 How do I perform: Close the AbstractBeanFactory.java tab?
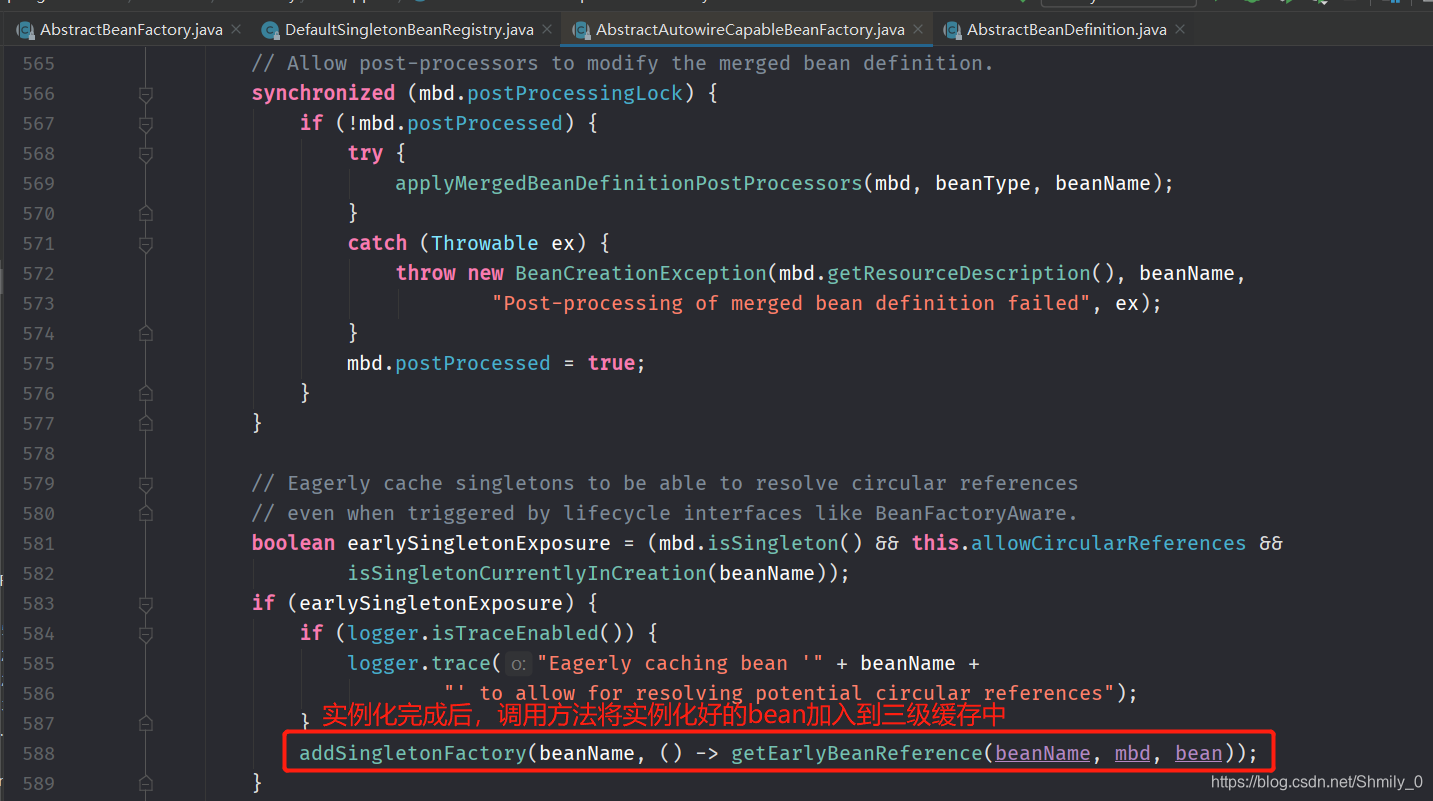[x=236, y=29]
